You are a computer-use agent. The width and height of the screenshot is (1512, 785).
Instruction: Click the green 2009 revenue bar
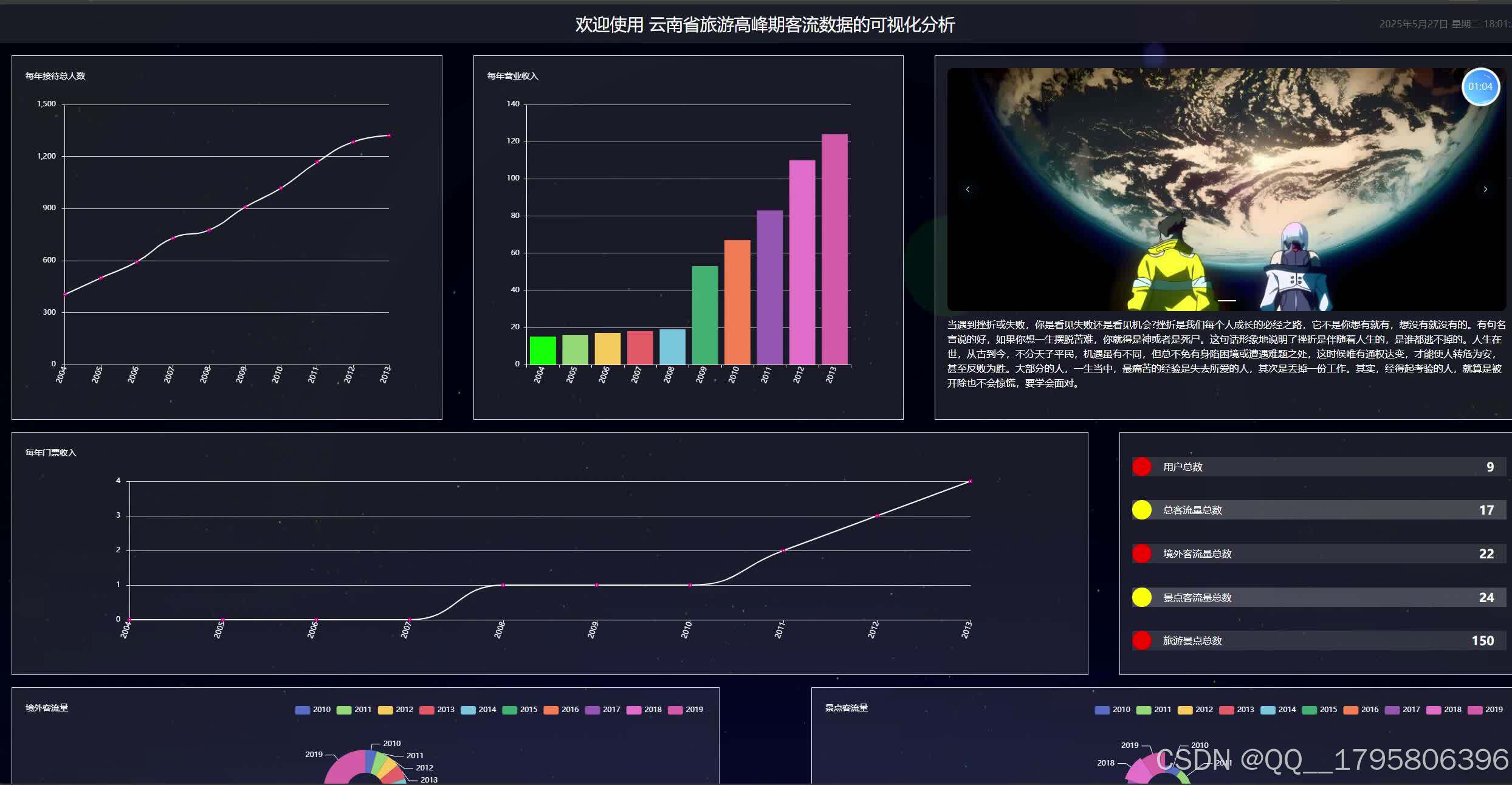[x=704, y=315]
